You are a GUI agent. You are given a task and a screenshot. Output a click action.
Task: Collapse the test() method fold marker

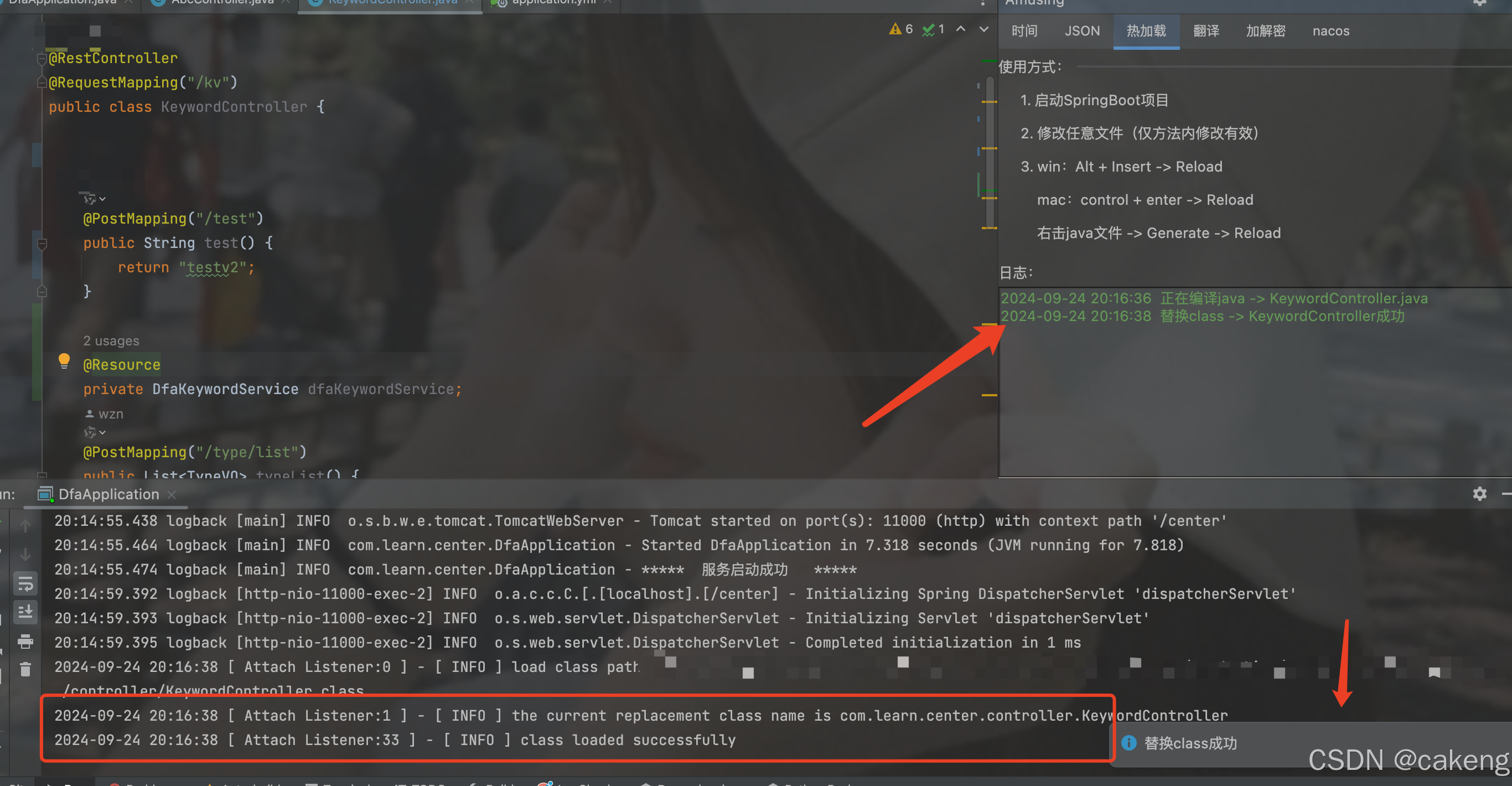(42, 243)
